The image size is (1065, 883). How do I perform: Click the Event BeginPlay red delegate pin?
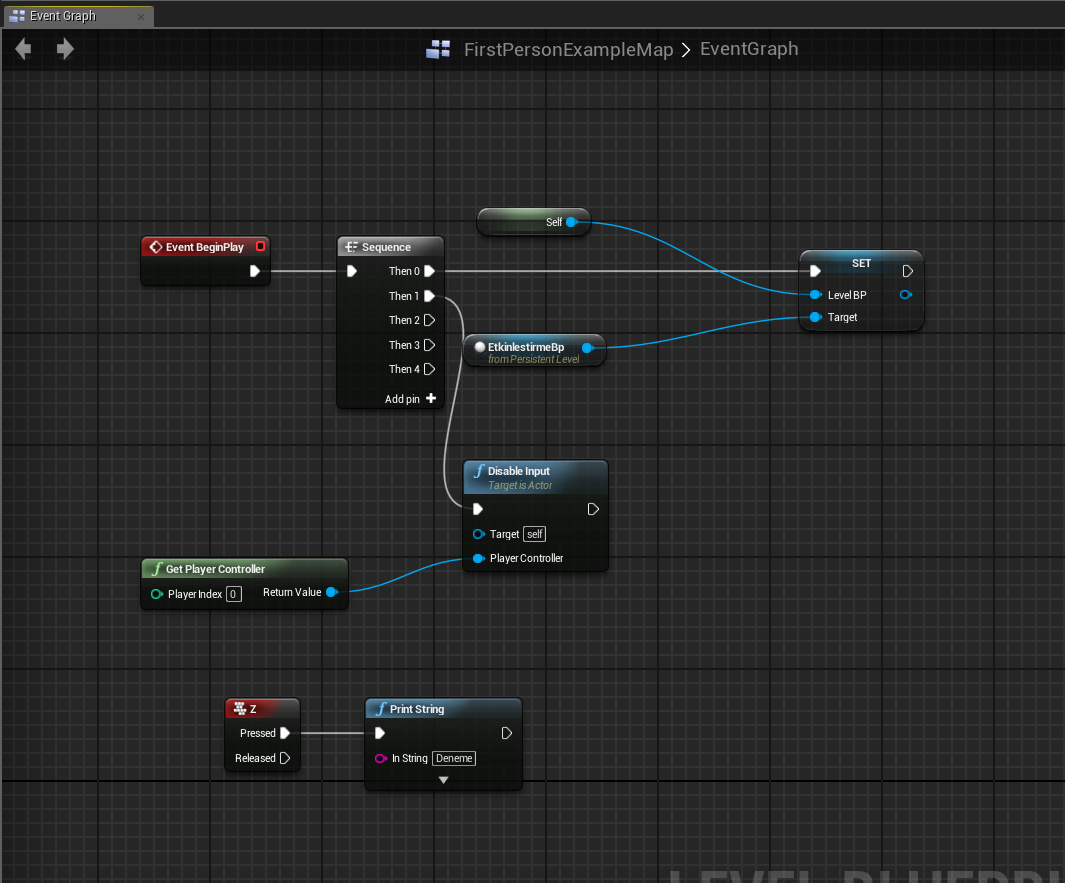[x=260, y=246]
